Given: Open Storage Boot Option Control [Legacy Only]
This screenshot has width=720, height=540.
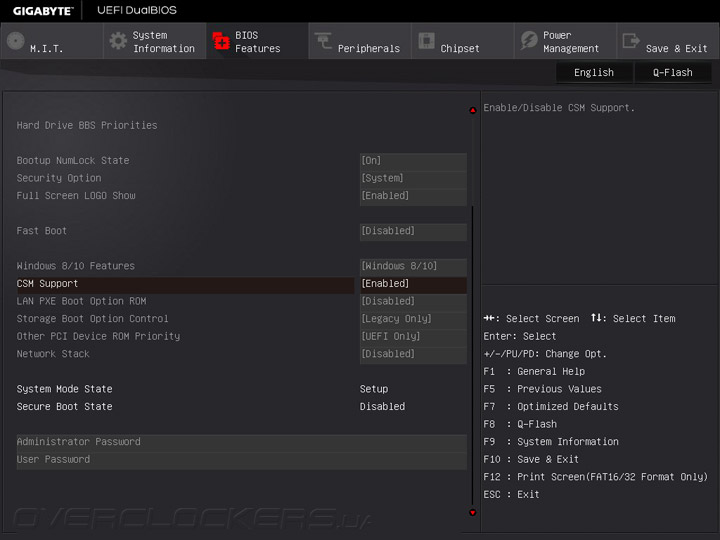Looking at the screenshot, I should [x=413, y=319].
